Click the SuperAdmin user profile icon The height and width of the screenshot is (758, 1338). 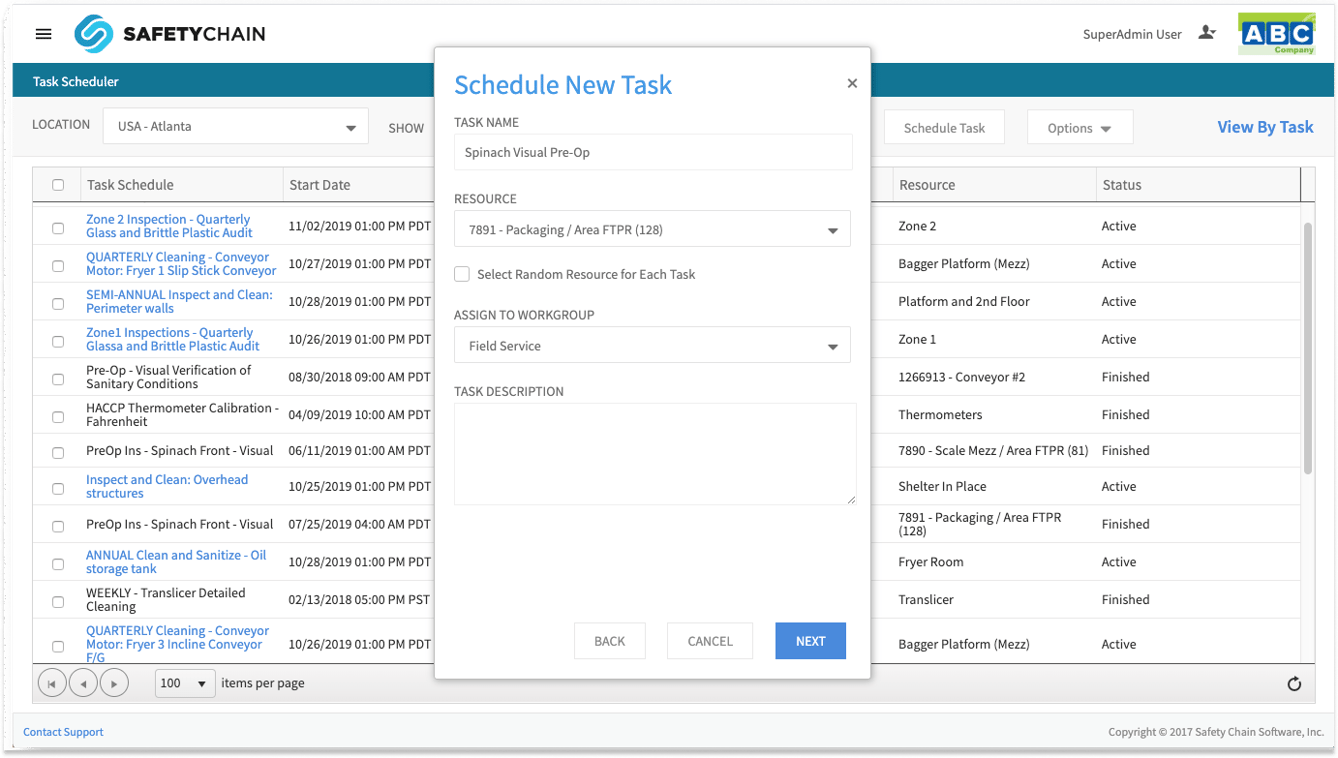(1207, 33)
